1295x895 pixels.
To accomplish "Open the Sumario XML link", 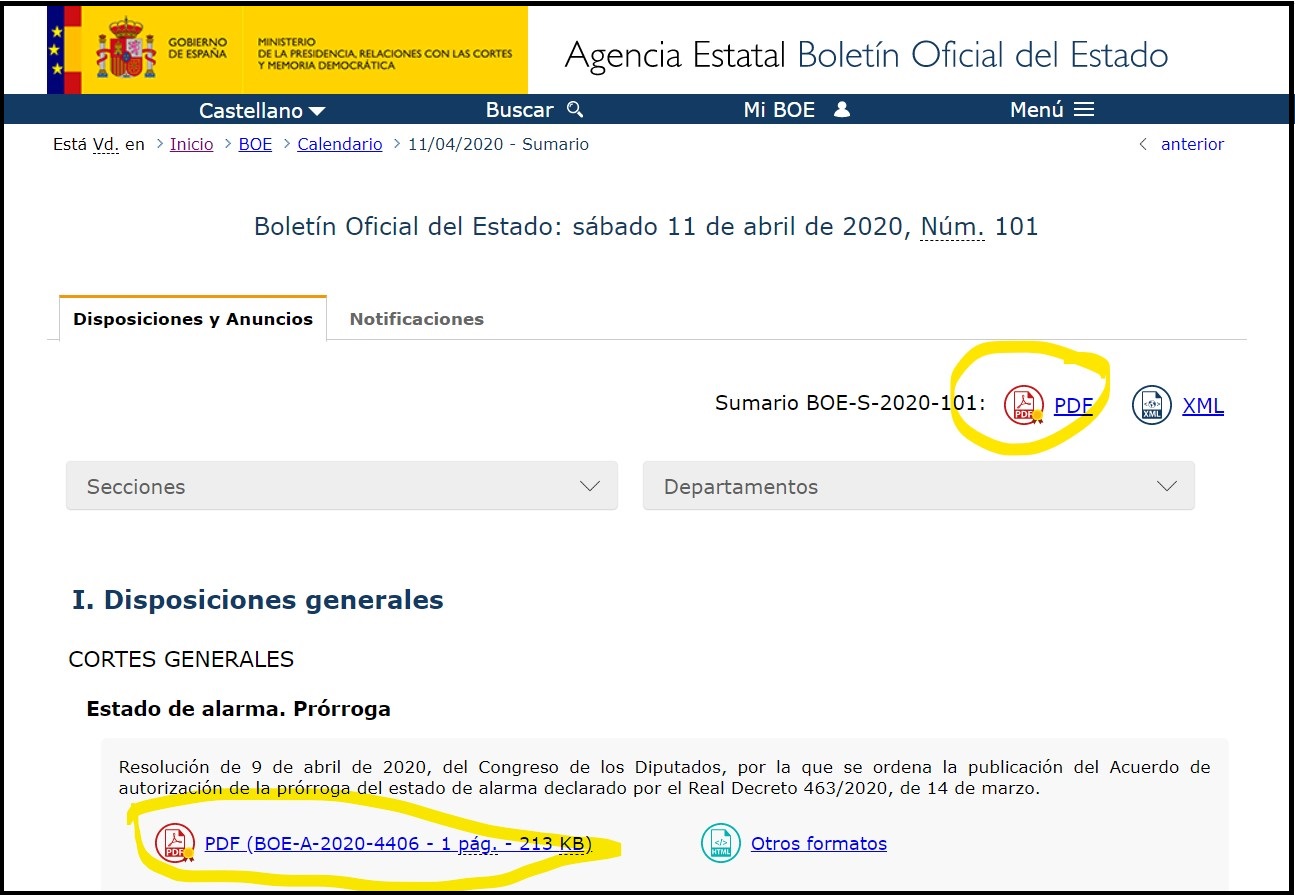I will pyautogui.click(x=1203, y=406).
